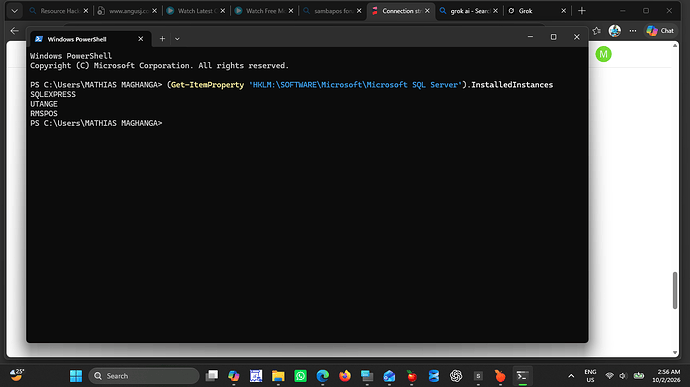Open the browser settings and more menu
The width and height of the screenshot is (690, 387).
(x=633, y=31)
